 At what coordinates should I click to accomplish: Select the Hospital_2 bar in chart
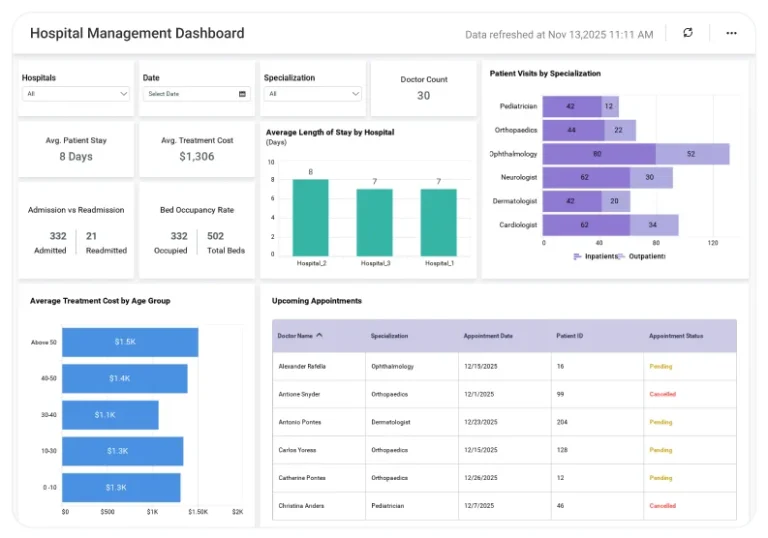[x=310, y=217]
